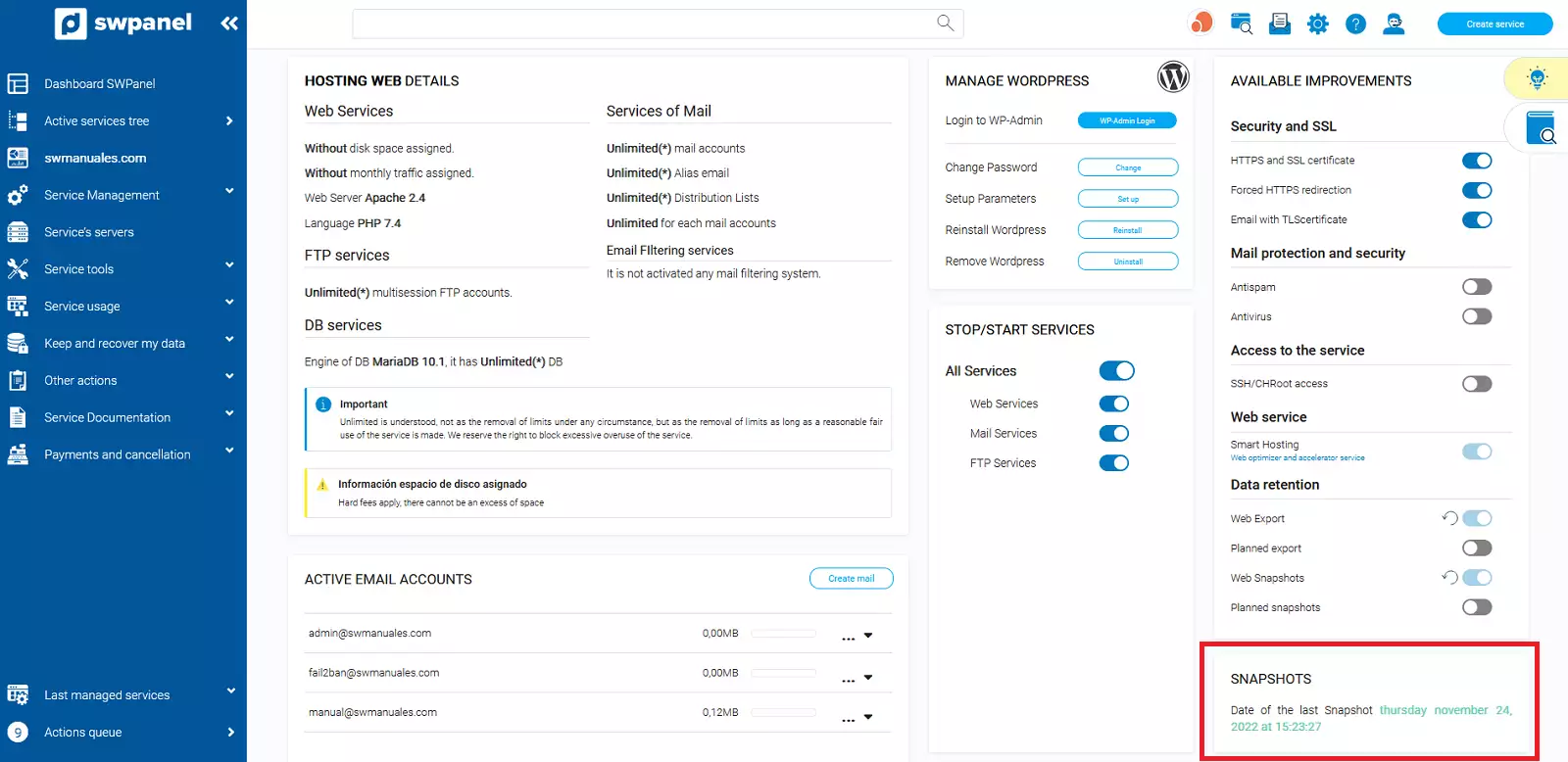Viewport: 1568px width, 762px height.
Task: Collapse the sidebar with double chevron icon
Action: coord(229,24)
